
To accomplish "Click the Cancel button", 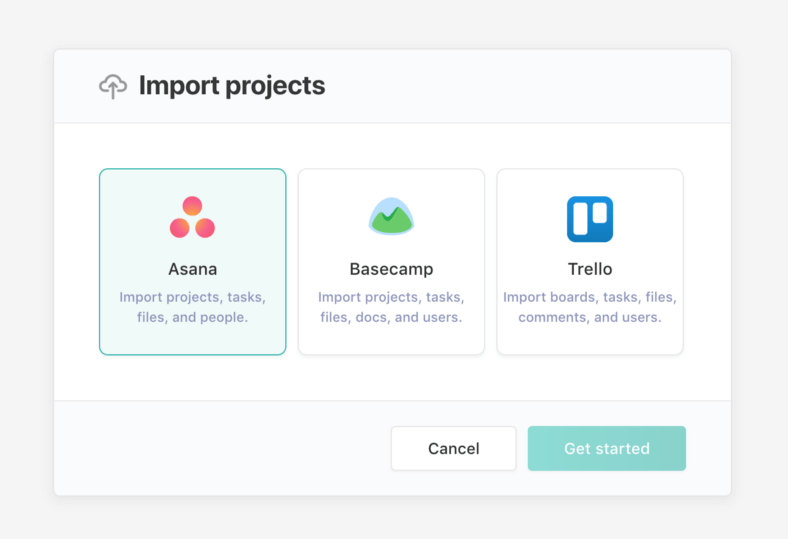I will point(453,449).
